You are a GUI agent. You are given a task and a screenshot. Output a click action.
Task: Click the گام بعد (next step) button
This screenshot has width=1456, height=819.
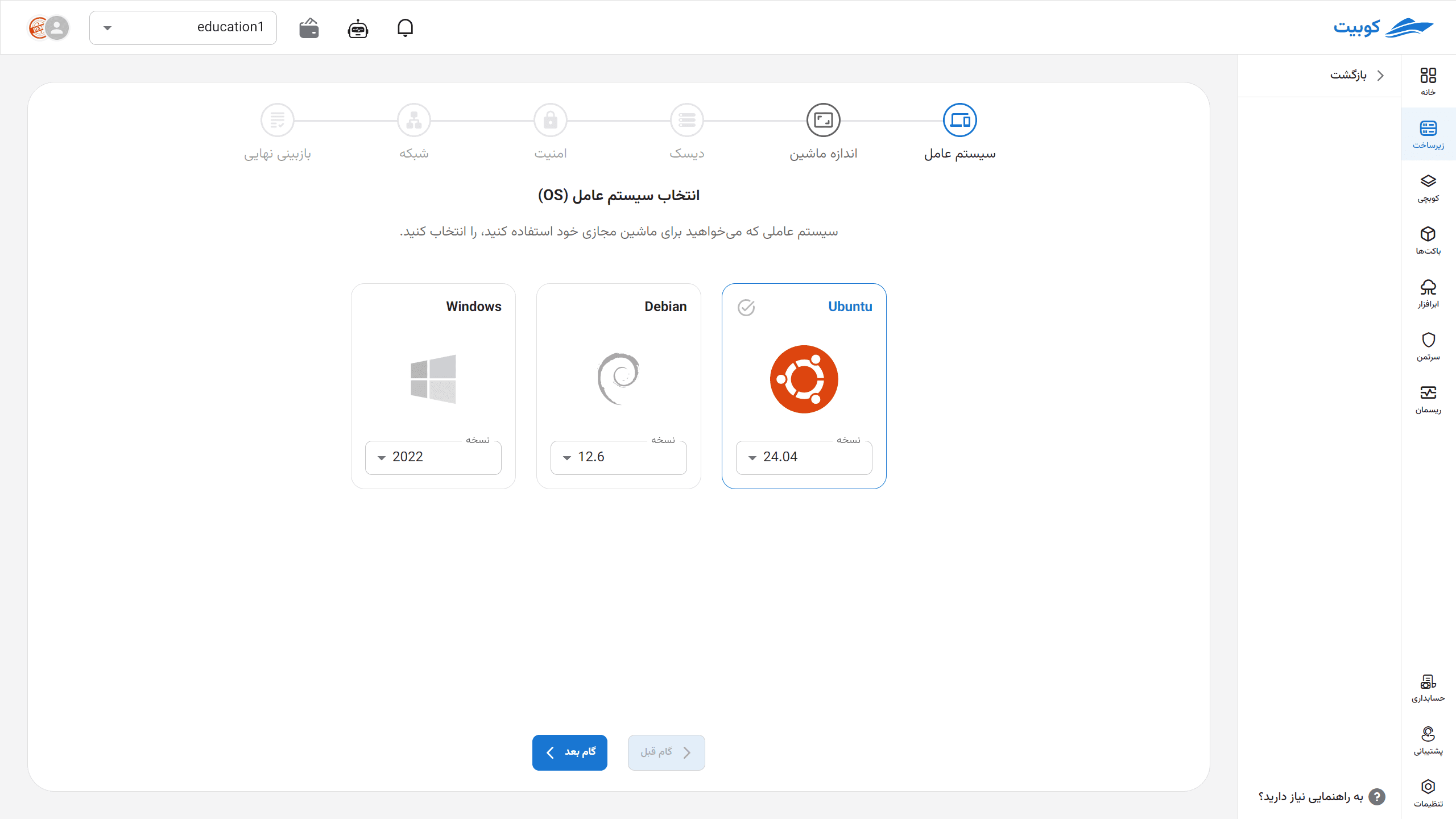pos(570,752)
